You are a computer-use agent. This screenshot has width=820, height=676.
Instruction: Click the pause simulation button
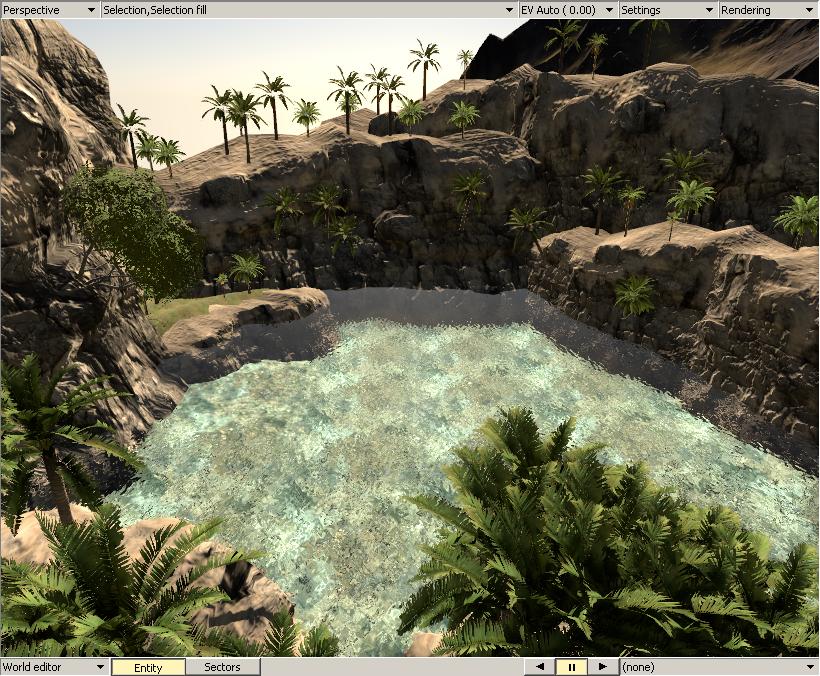click(572, 667)
